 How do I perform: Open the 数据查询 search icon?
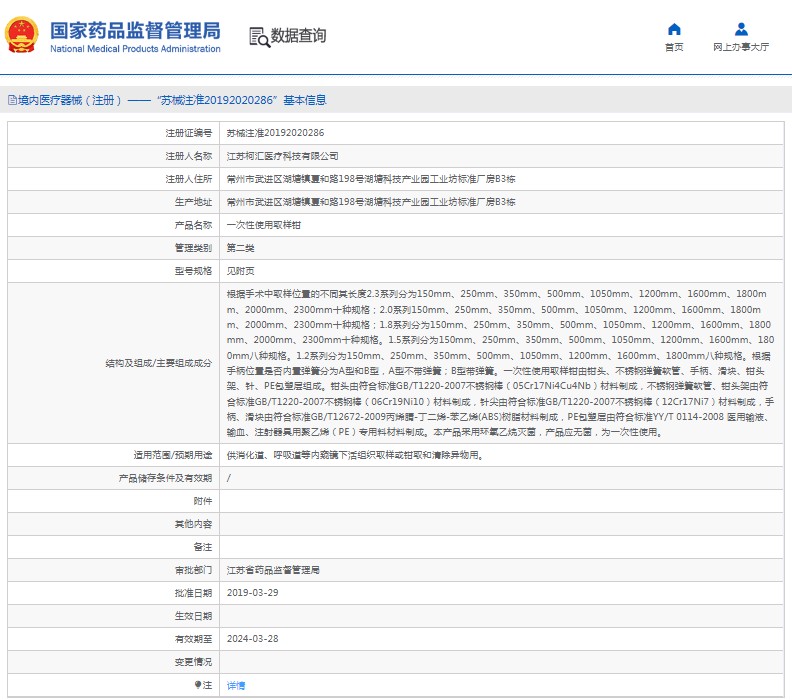click(260, 37)
